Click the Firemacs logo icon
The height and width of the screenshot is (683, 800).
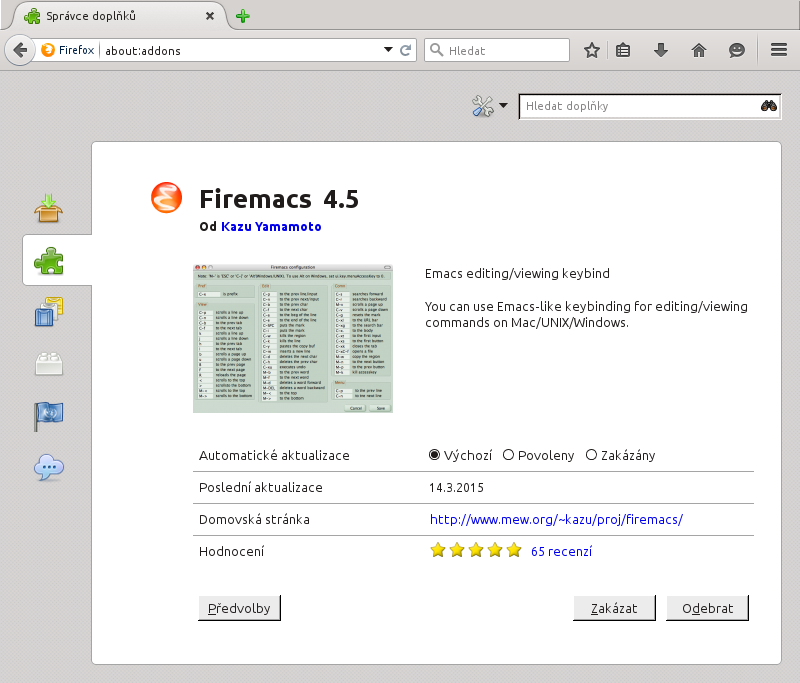(x=166, y=197)
